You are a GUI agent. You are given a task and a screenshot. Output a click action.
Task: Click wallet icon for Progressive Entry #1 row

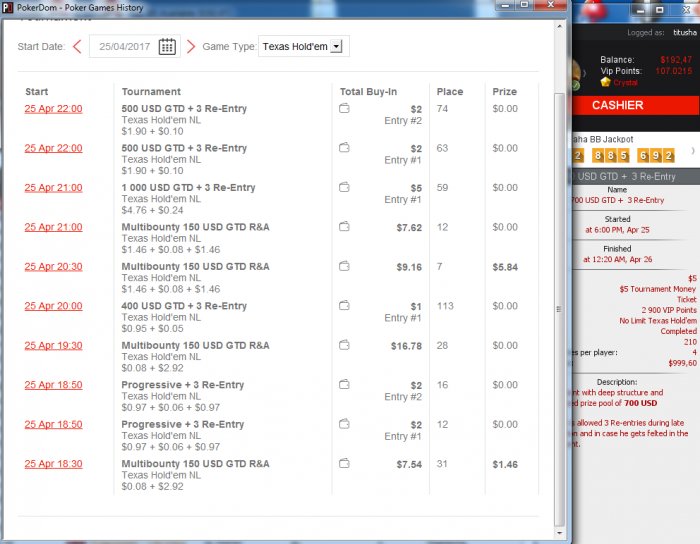click(344, 424)
